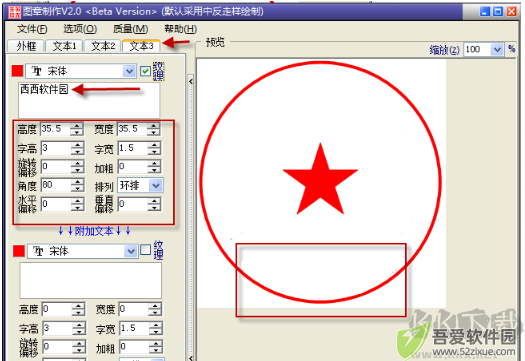The image size is (525, 361).
Task: Pick the upper red text color swatch
Action: click(17, 71)
